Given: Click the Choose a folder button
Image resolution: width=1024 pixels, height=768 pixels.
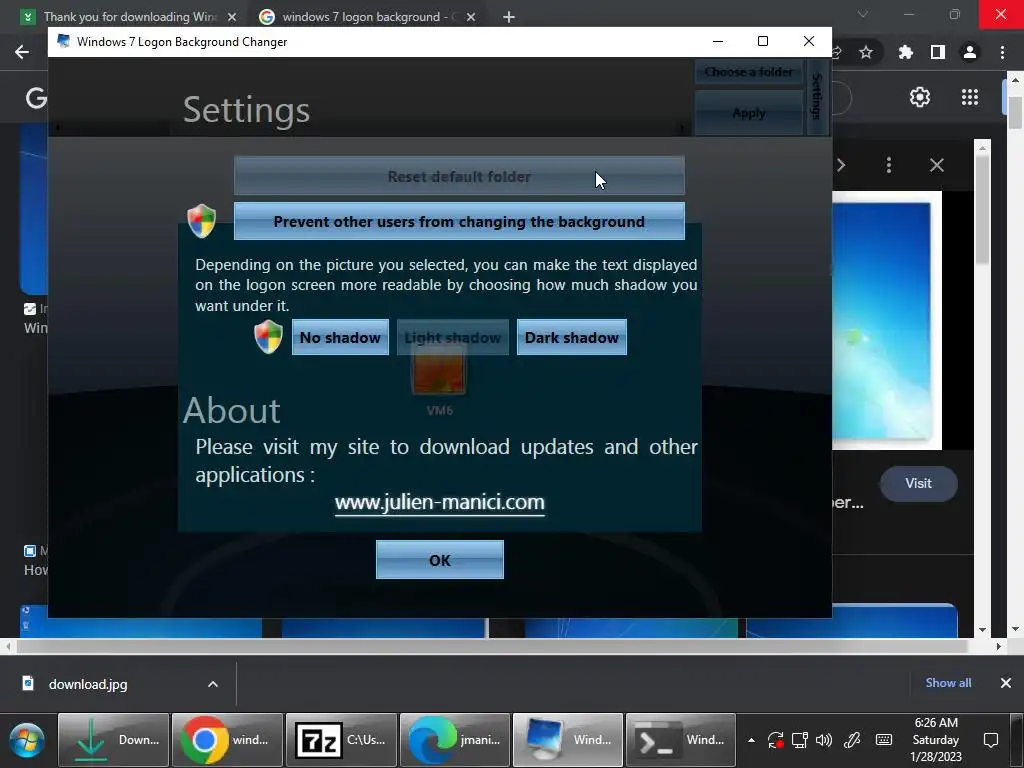Looking at the screenshot, I should point(748,72).
